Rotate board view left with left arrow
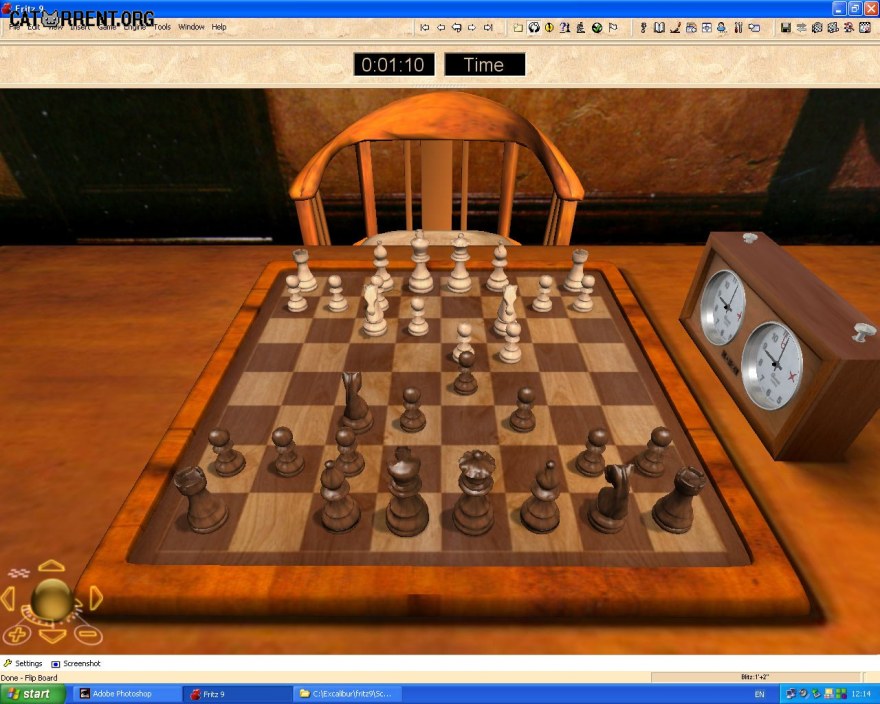This screenshot has height=704, width=880. click(x=7, y=598)
